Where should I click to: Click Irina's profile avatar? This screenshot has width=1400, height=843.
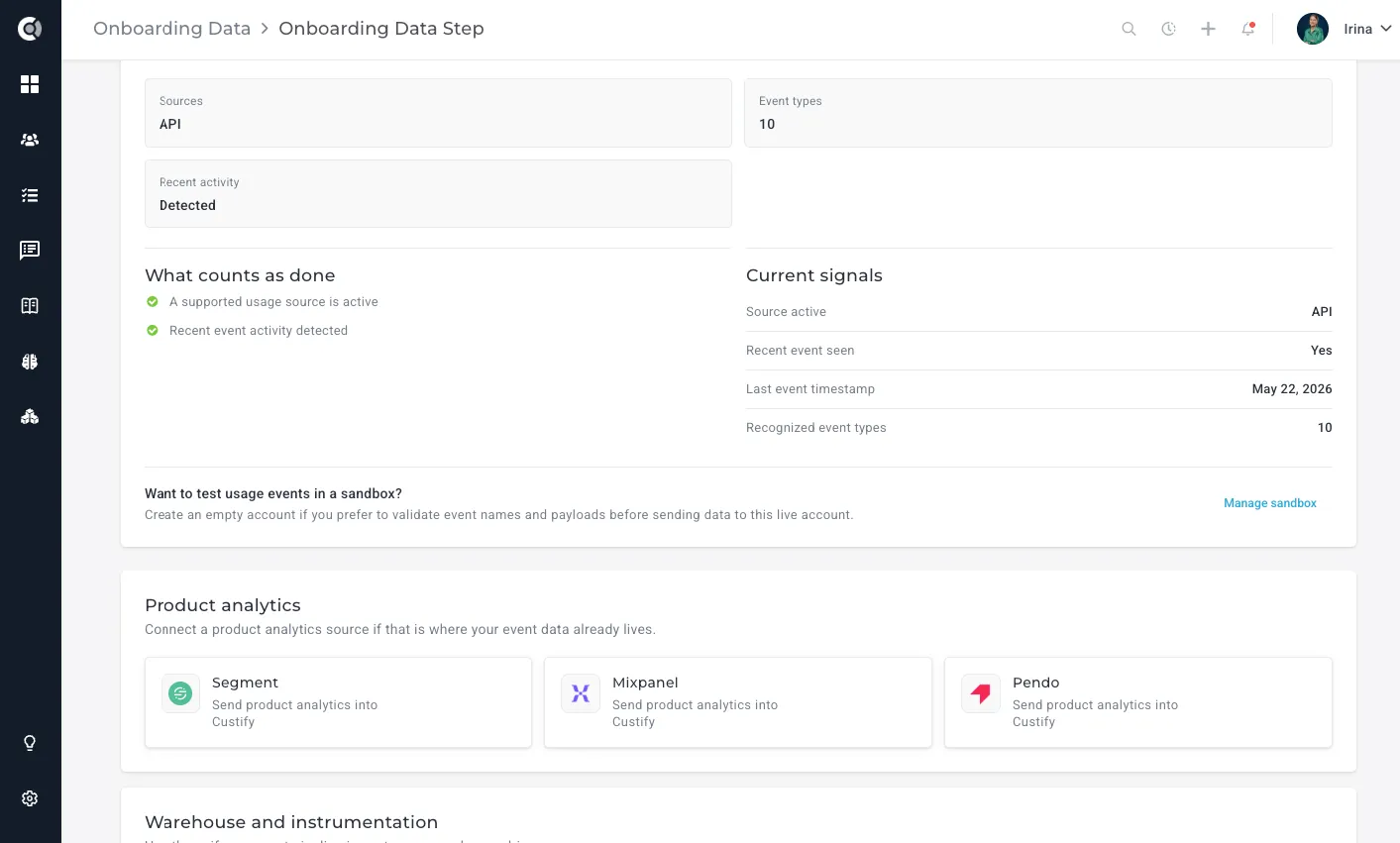1313,29
